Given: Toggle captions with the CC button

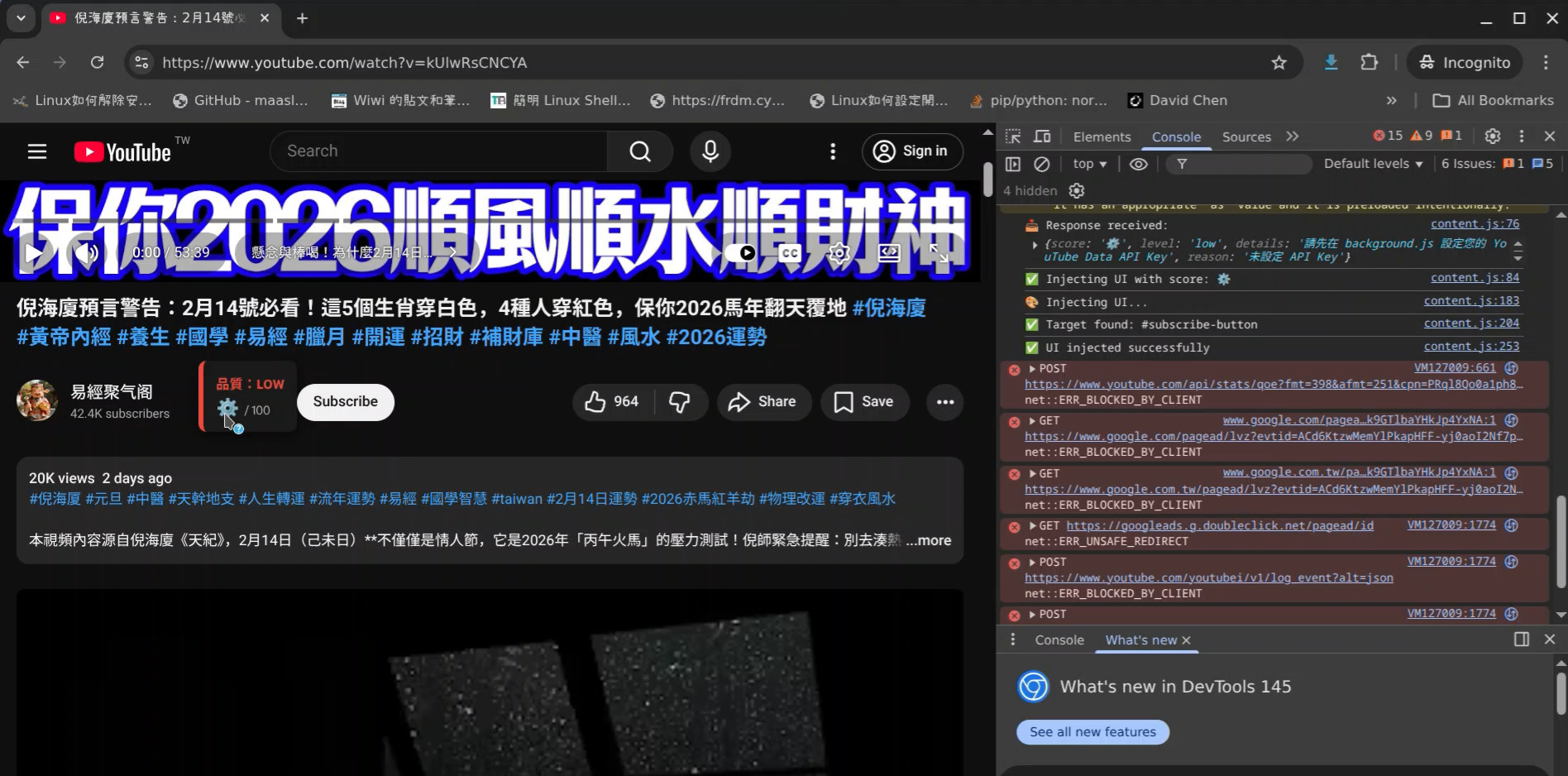Looking at the screenshot, I should [x=788, y=253].
